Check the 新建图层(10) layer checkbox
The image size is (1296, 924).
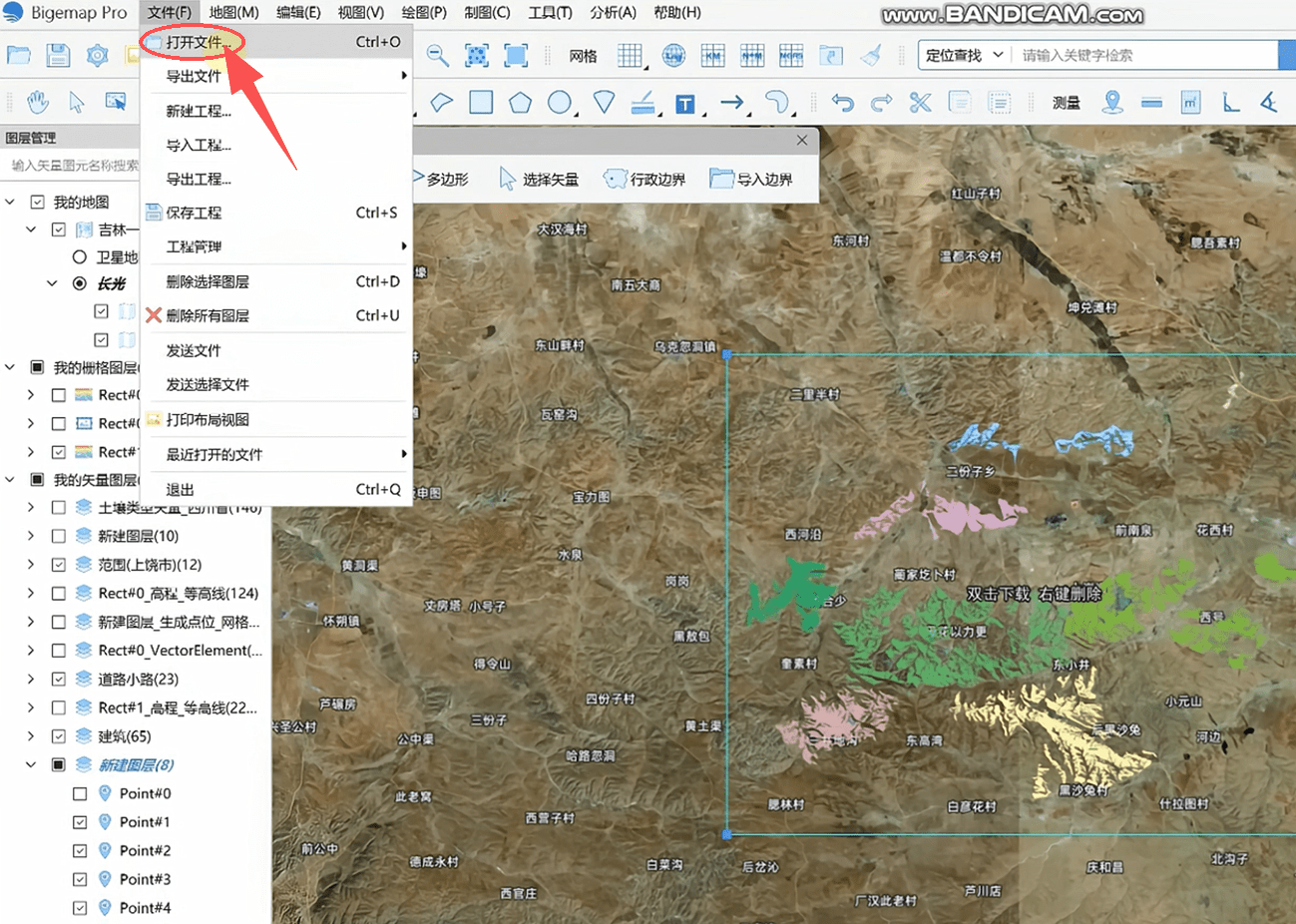pyautogui.click(x=59, y=536)
